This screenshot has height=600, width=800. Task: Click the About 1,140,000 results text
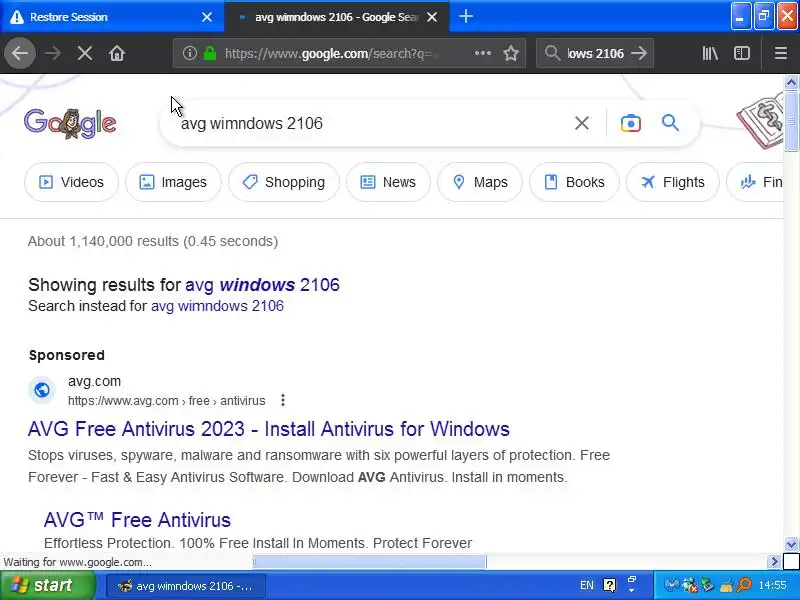coord(153,241)
